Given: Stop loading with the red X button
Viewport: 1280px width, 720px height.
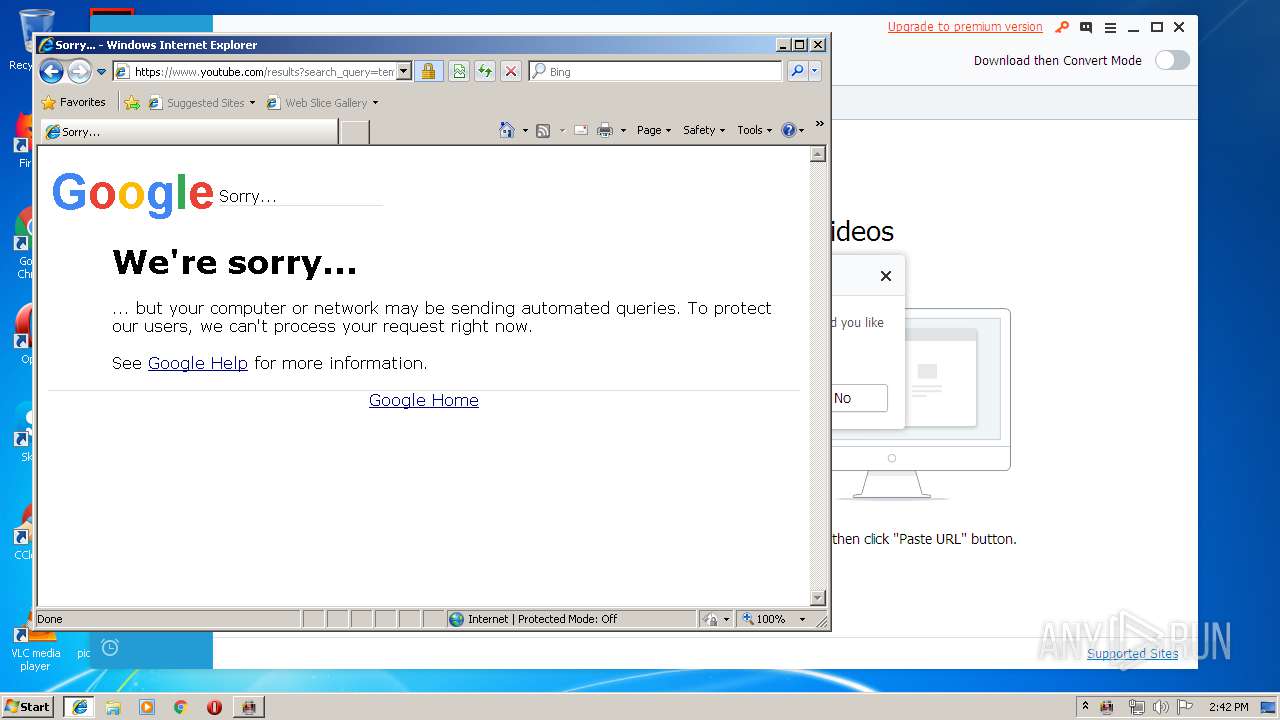Looking at the screenshot, I should (511, 71).
